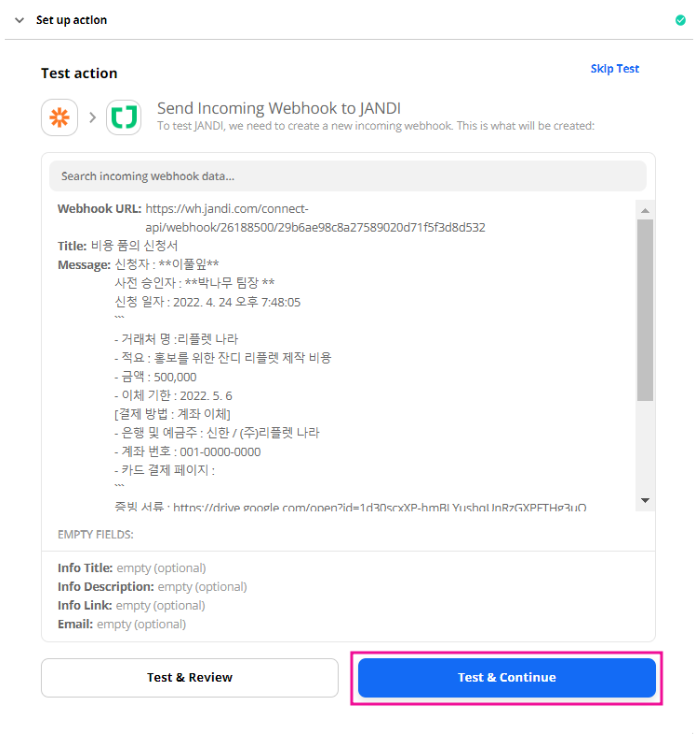
Task: Click the Skip Test link
Action: (614, 69)
